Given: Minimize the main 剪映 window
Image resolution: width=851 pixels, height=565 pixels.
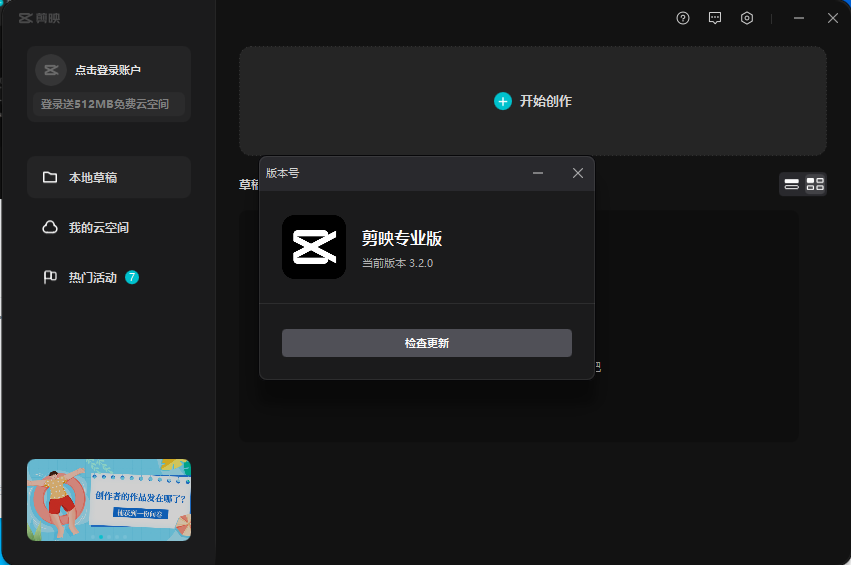Looking at the screenshot, I should pos(799,18).
